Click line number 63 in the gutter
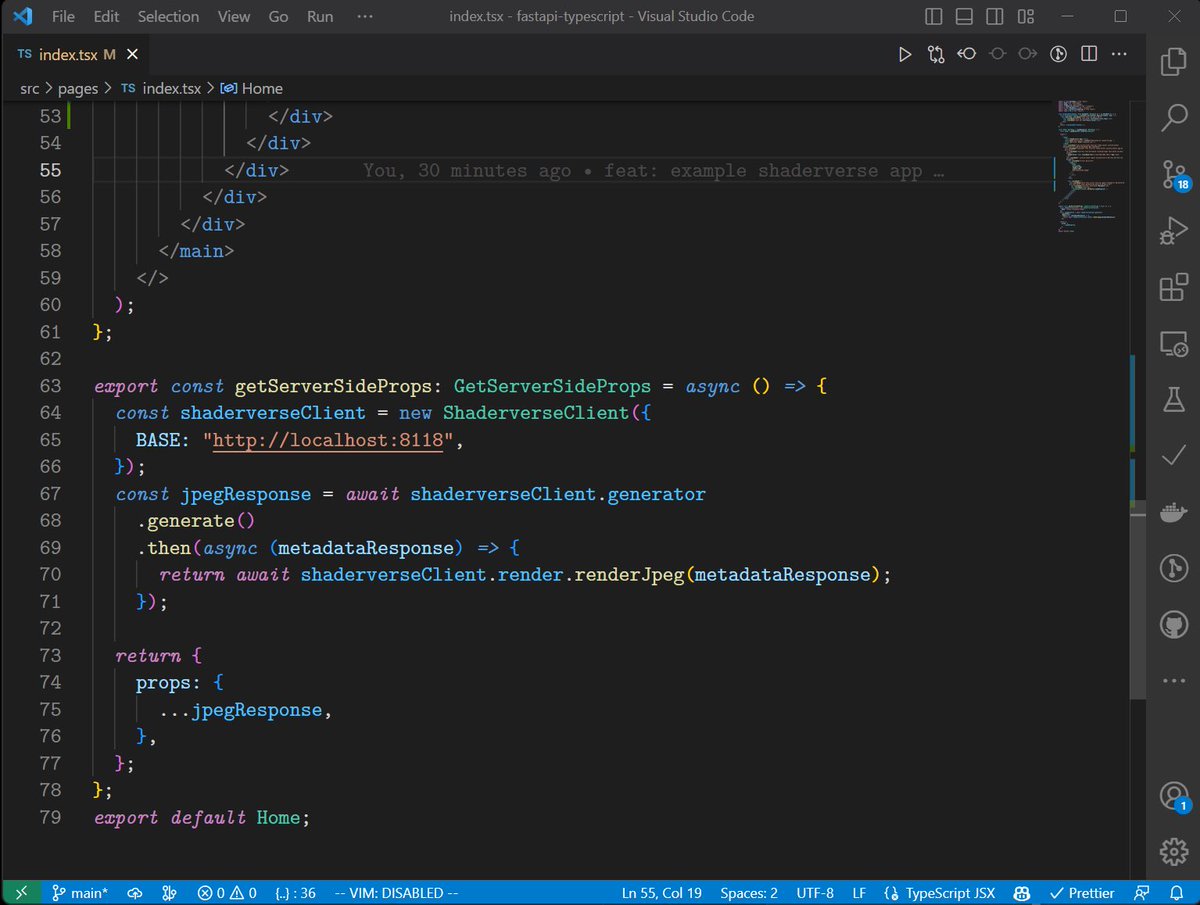The width and height of the screenshot is (1200, 905). 50,386
